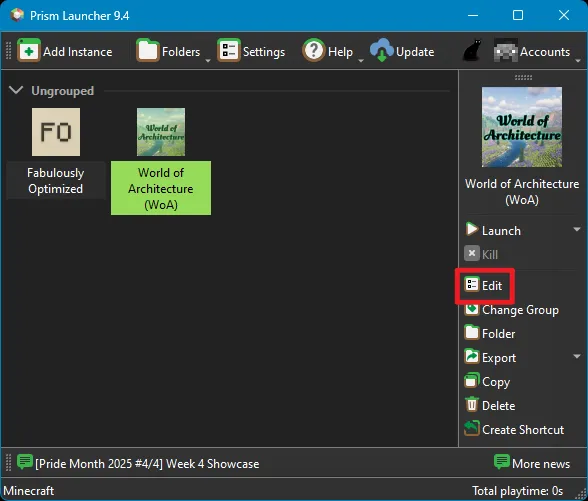Expand the Export dropdown arrow
Viewport: 588px width, 501px height.
click(577, 356)
